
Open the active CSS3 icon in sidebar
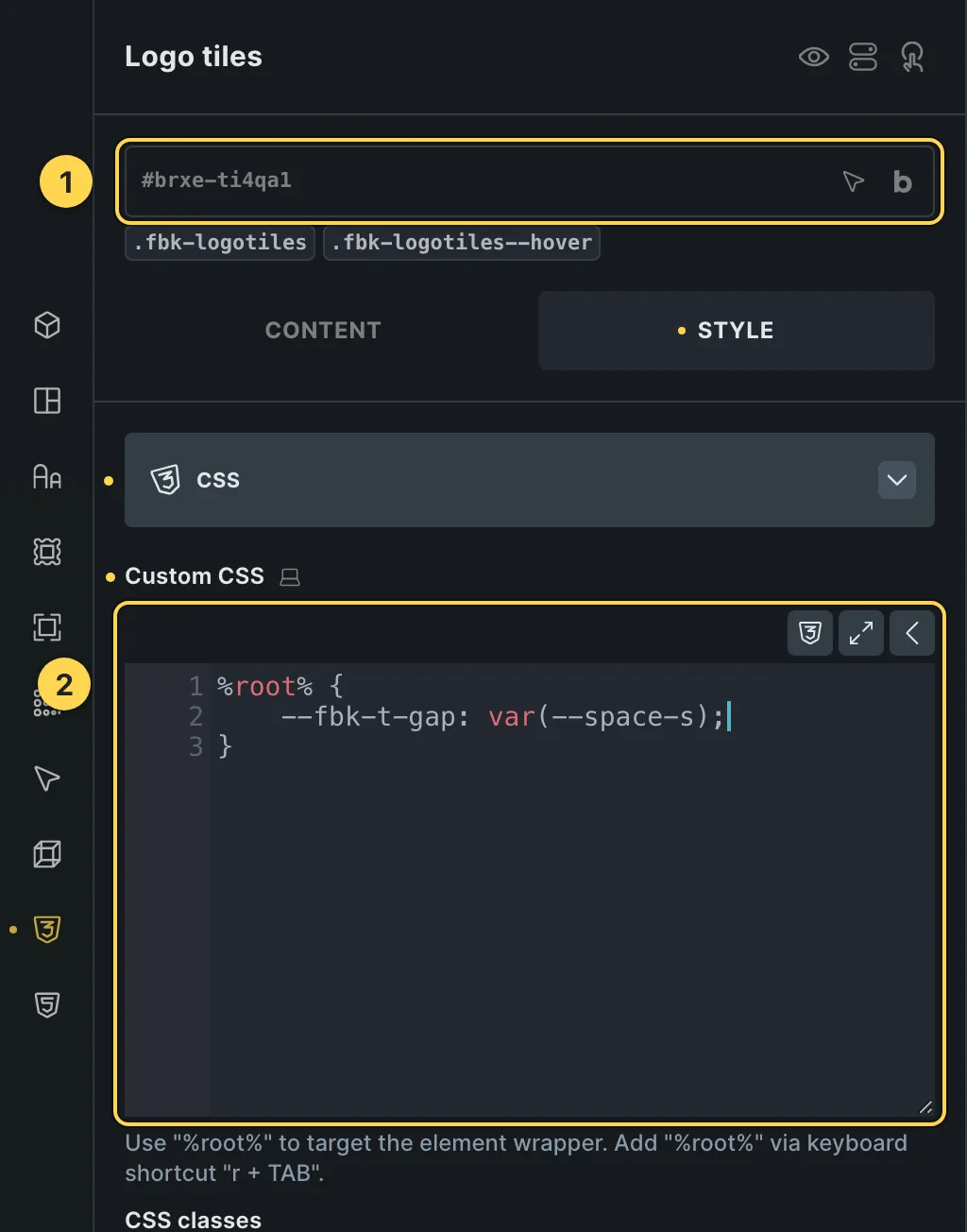pos(47,930)
